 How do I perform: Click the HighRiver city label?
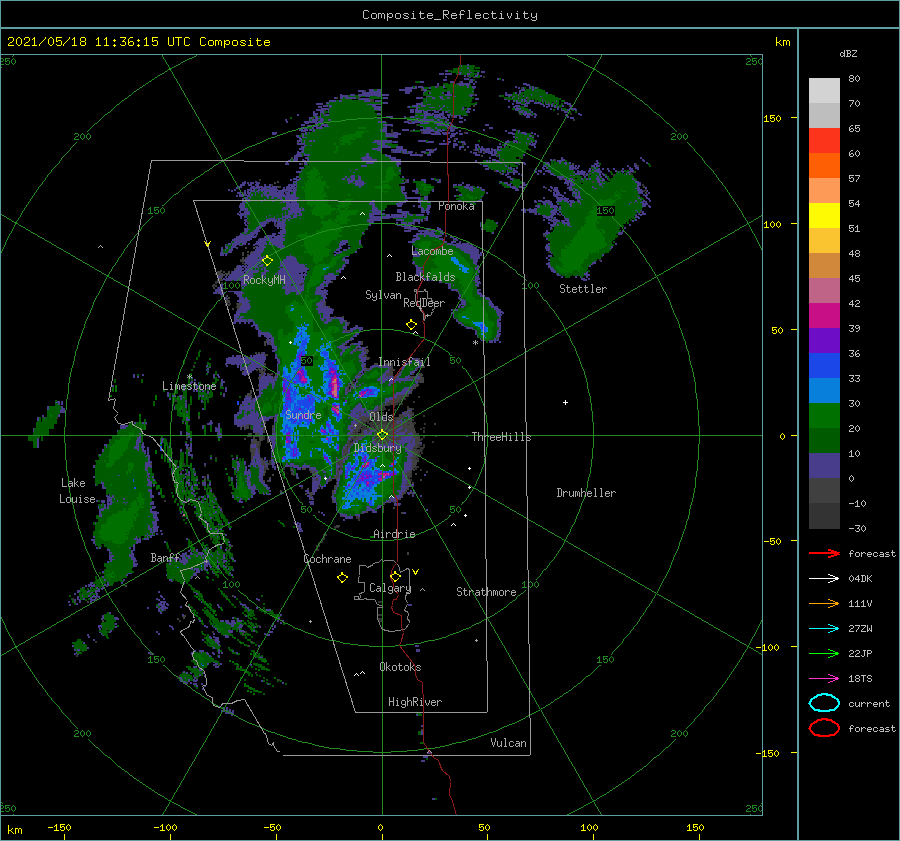(x=414, y=702)
